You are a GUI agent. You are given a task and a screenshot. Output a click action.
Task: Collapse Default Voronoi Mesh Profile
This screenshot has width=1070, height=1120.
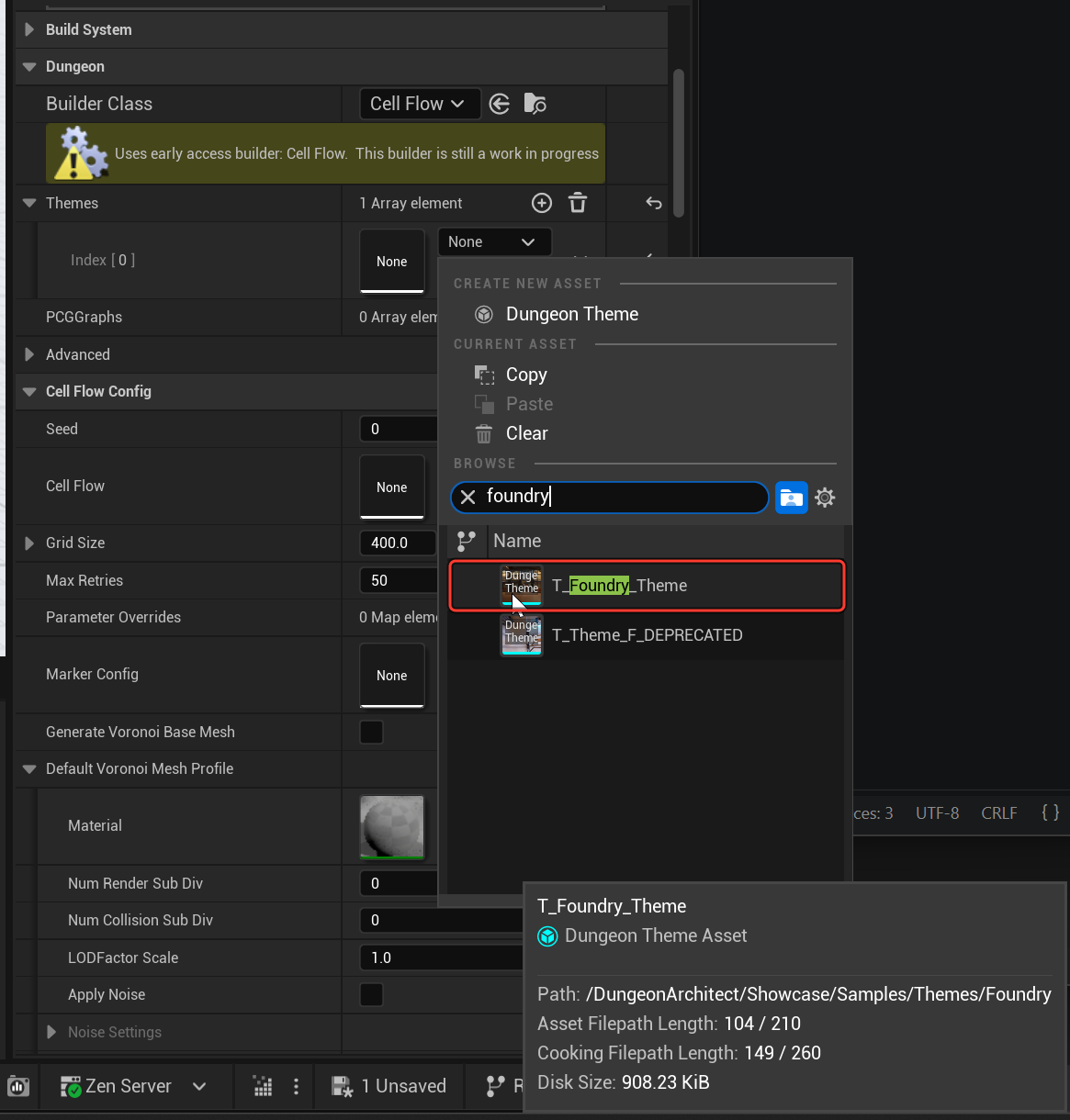click(29, 768)
